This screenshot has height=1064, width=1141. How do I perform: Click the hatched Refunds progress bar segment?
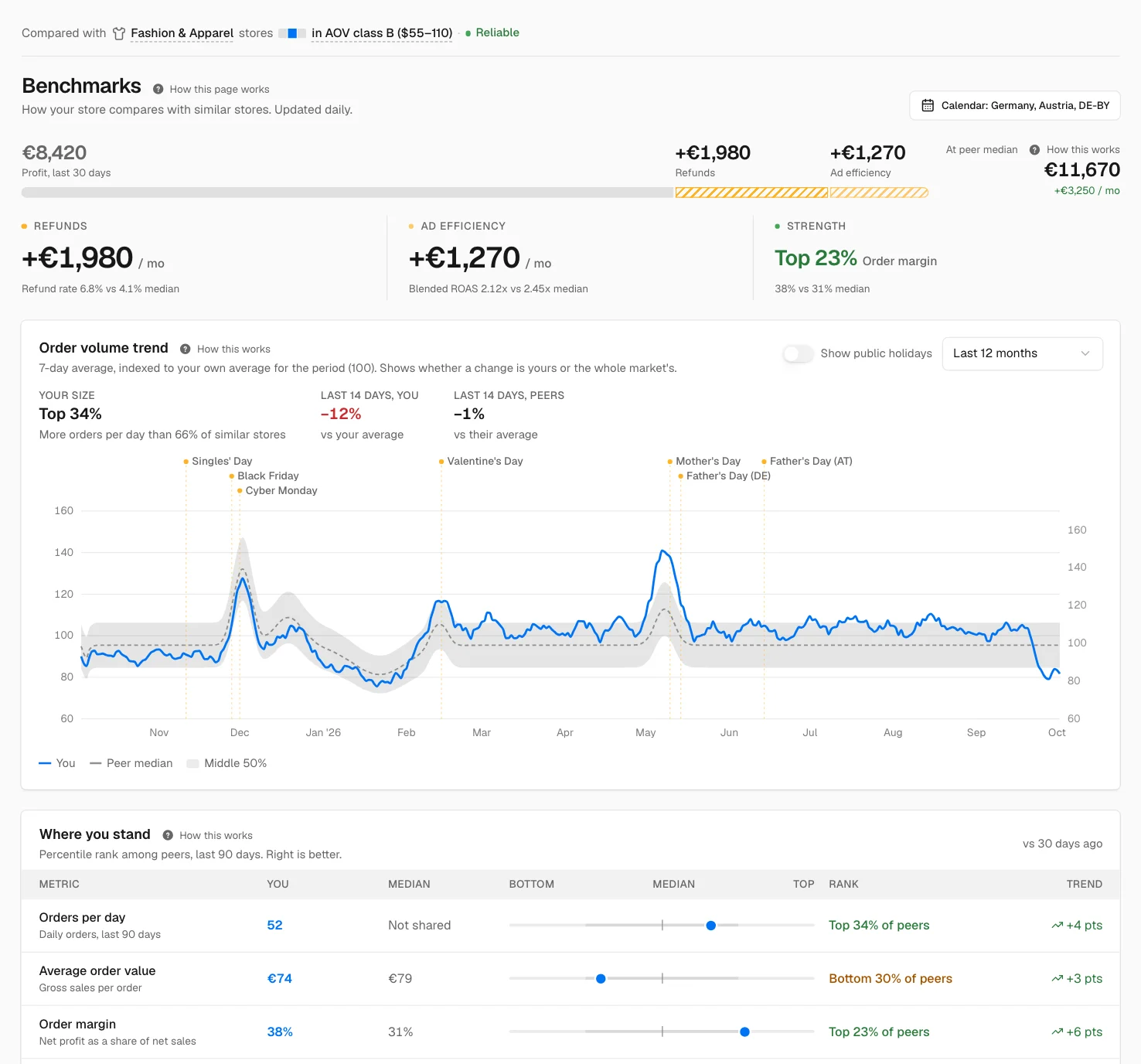click(751, 193)
